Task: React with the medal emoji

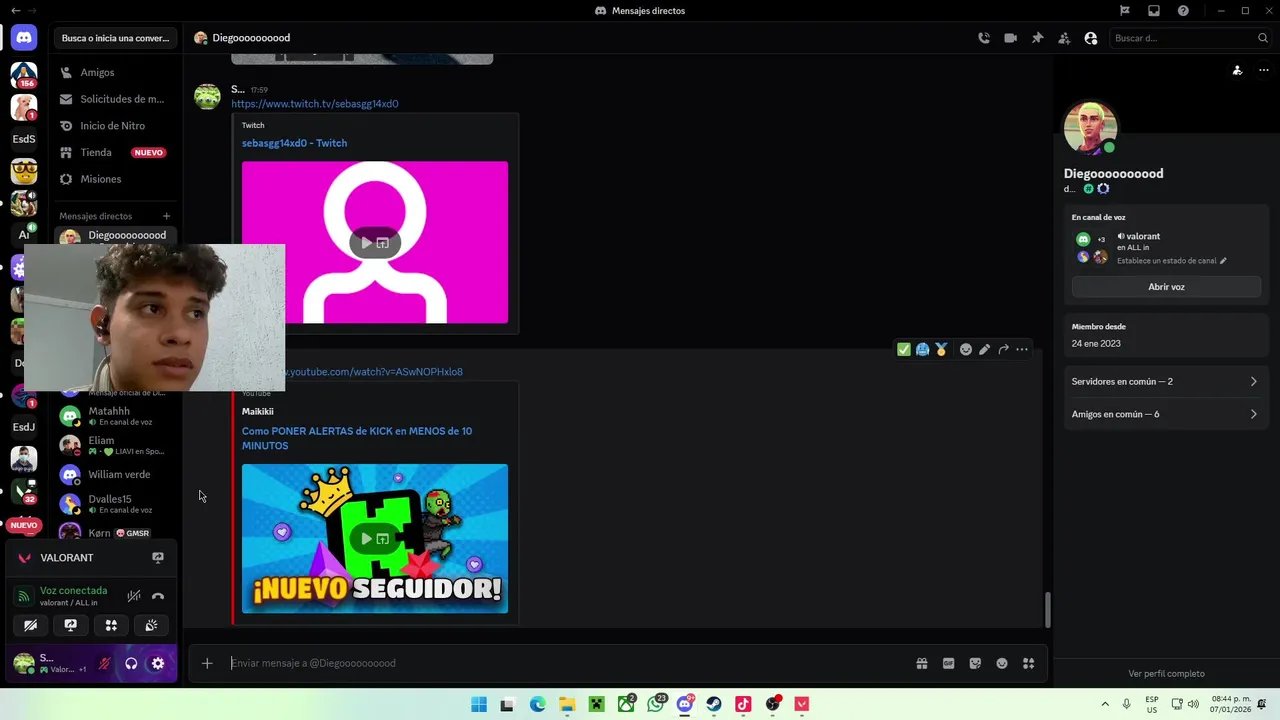Action: 941,349
